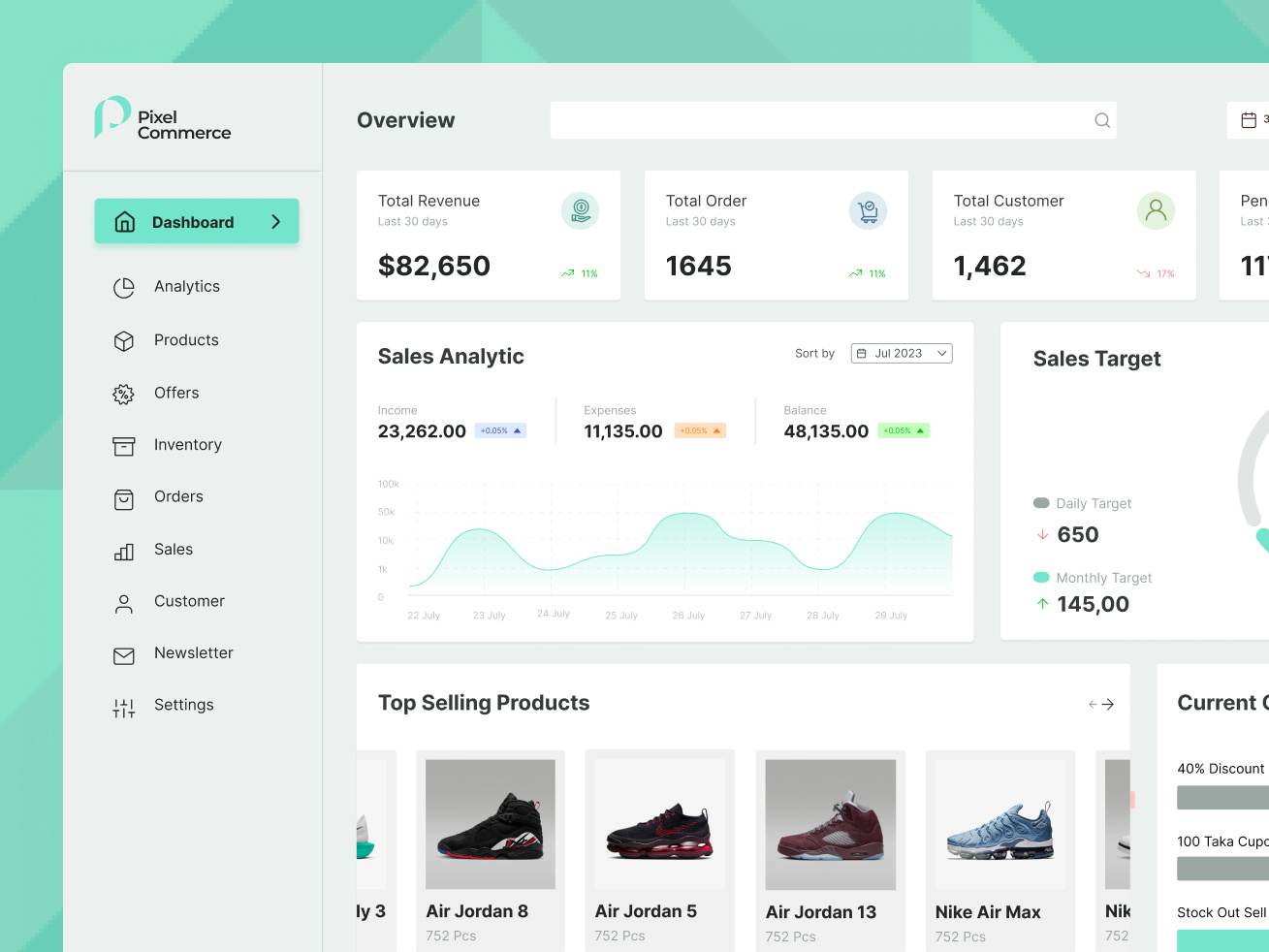Open the Jul 2023 sort dropdown
The width and height of the screenshot is (1269, 952).
coord(901,354)
